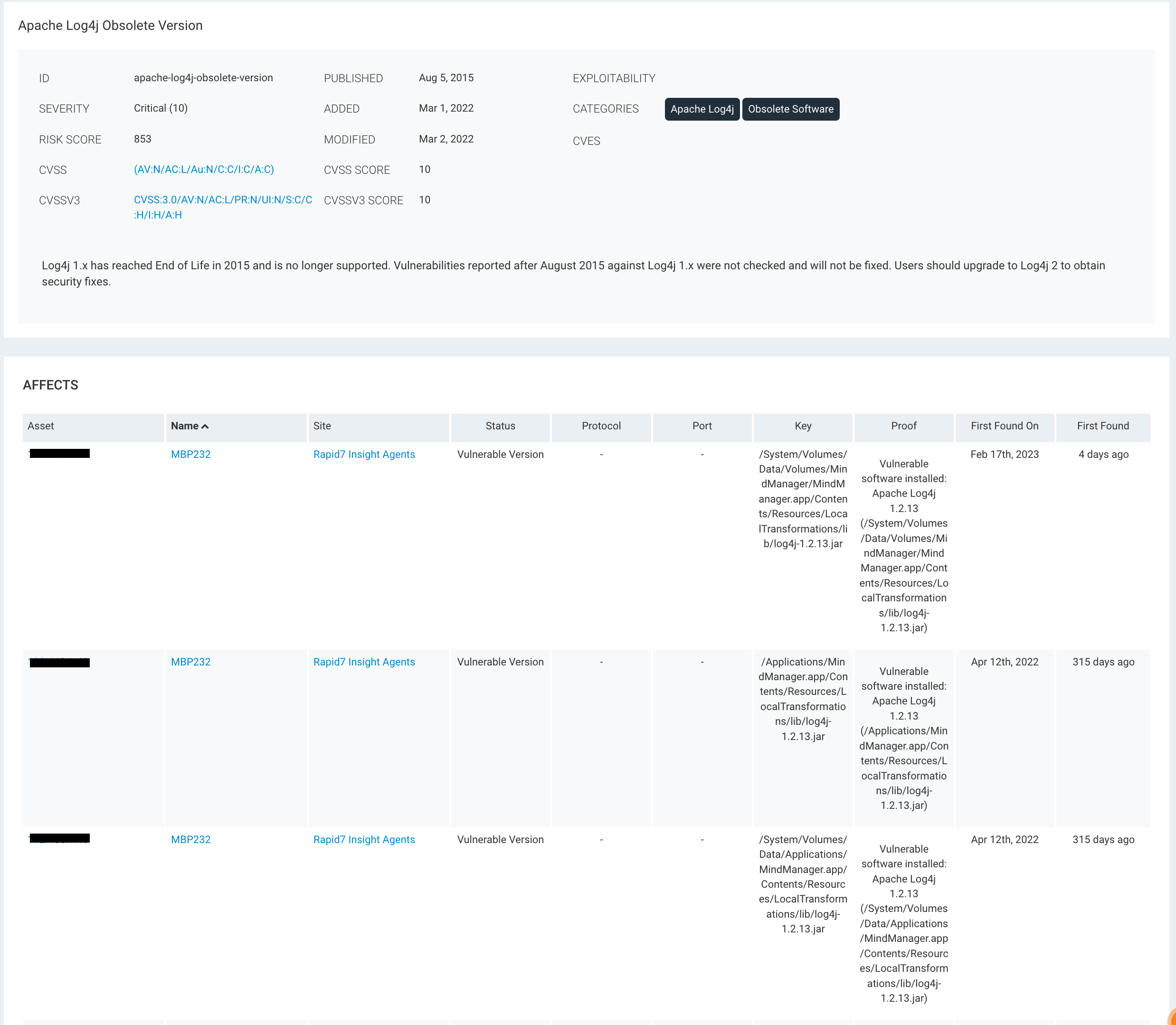
Task: Open the Apache Log4j category tag
Action: click(701, 109)
